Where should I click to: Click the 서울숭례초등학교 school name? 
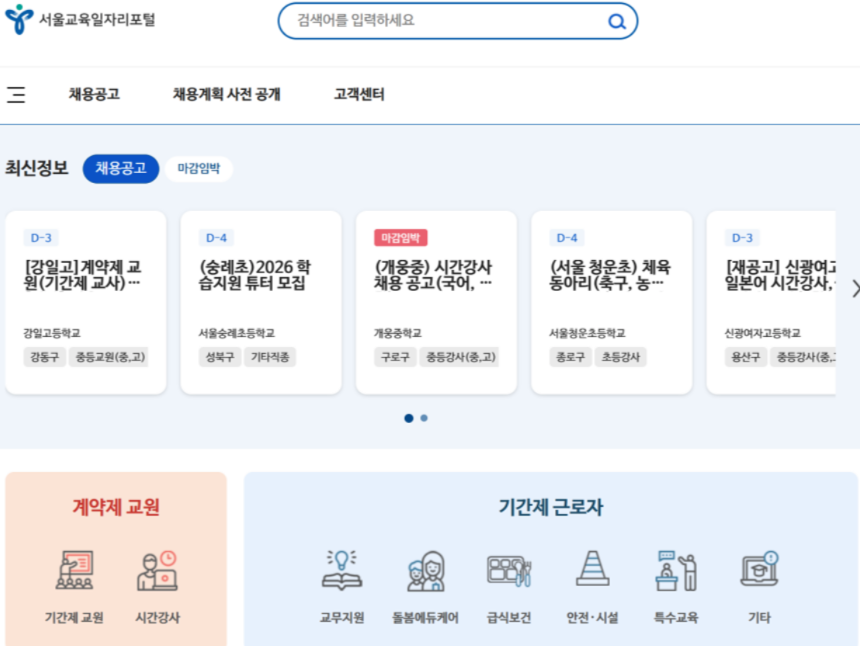(x=237, y=333)
